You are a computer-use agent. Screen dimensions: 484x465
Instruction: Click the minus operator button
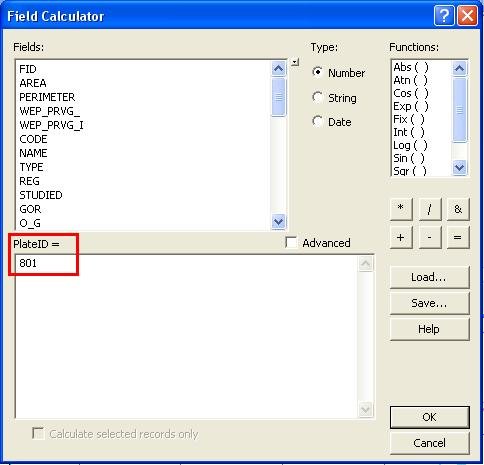coord(429,237)
